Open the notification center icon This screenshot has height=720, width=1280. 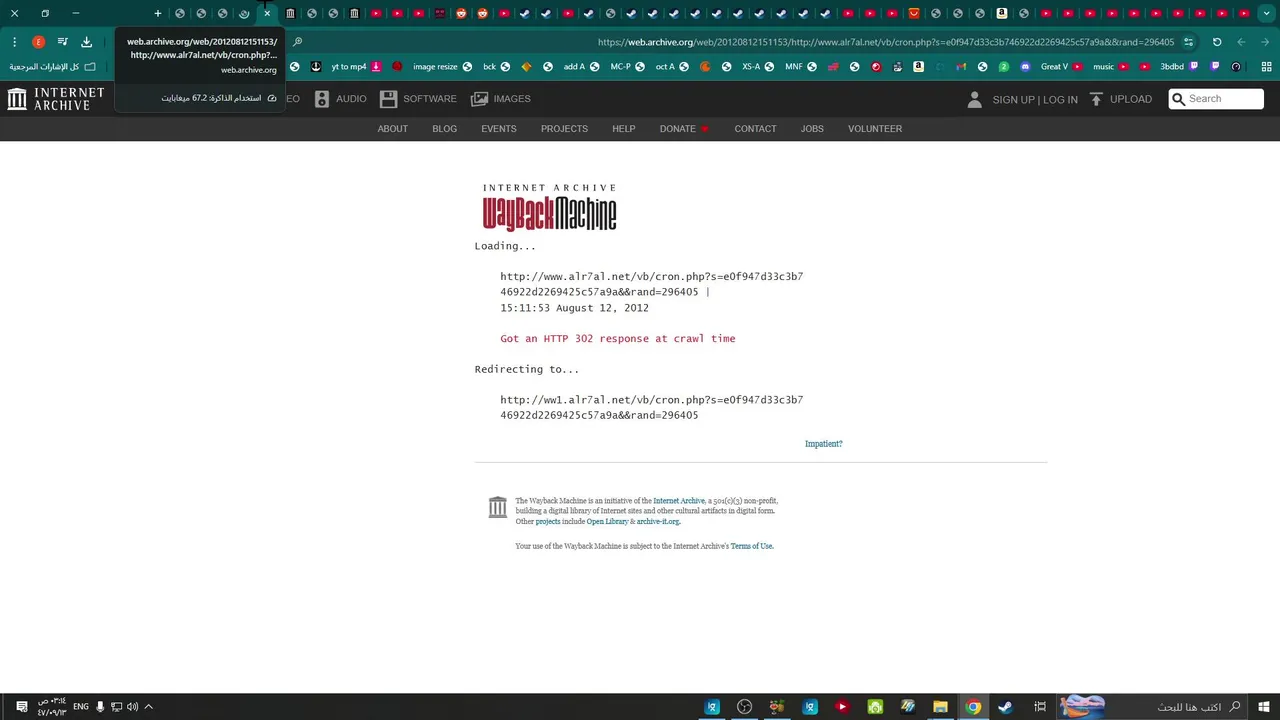tap(21, 707)
